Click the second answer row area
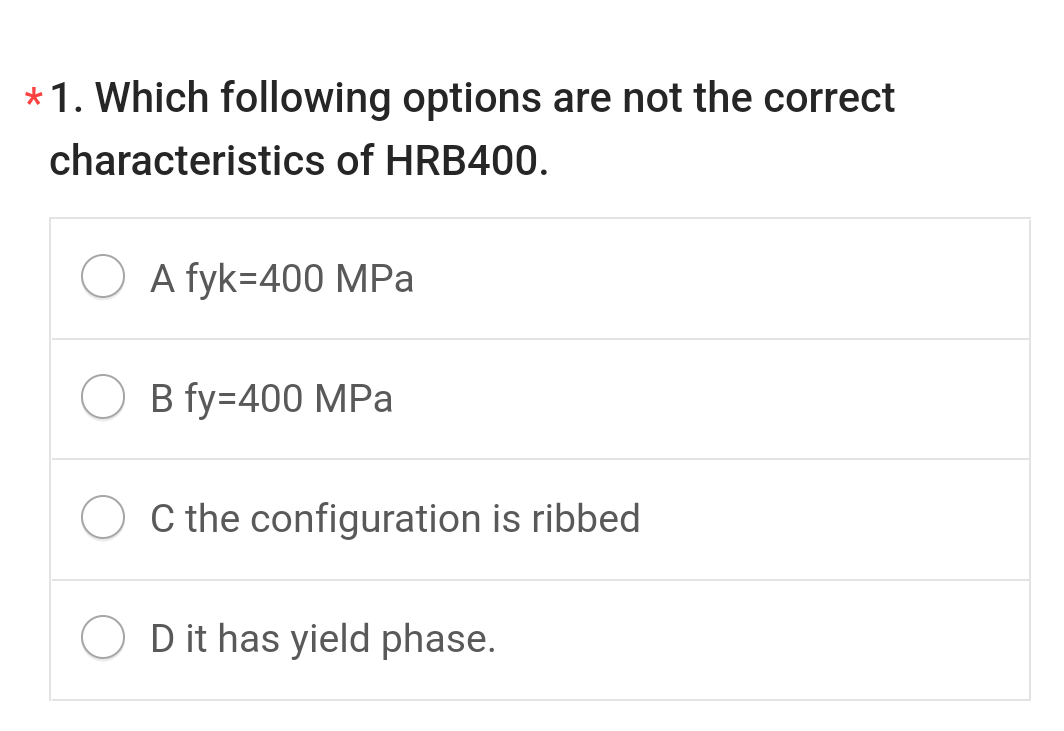1064x731 pixels. point(540,398)
